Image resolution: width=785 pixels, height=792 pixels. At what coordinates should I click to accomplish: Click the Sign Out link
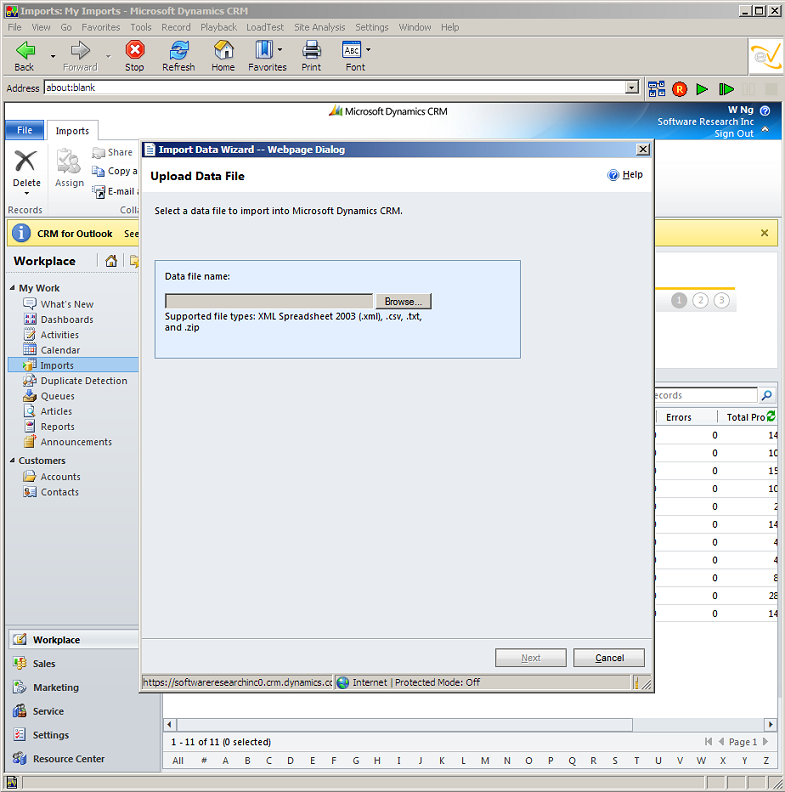[733, 133]
